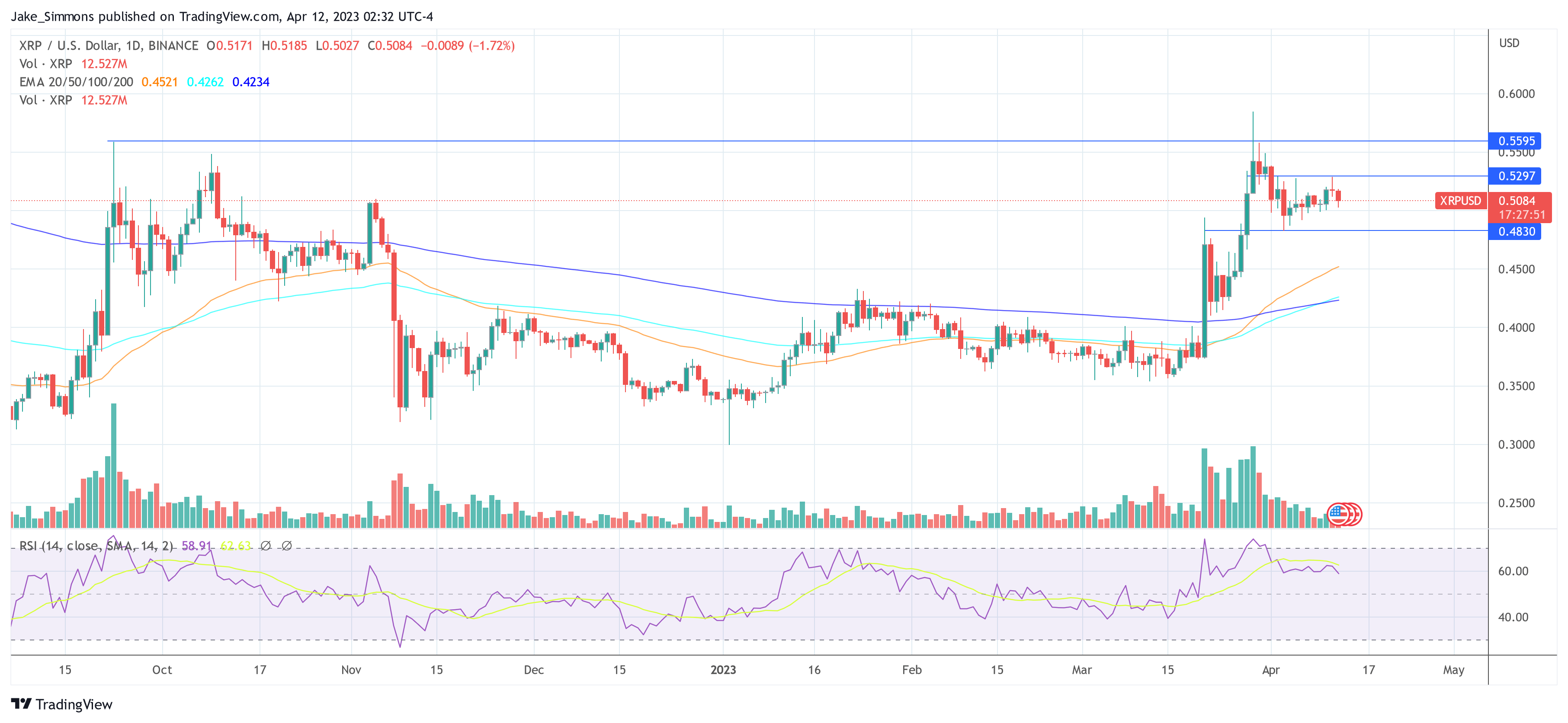Click the blue EMA value 0.4234
The height and width of the screenshot is (723, 1568).
(251, 82)
